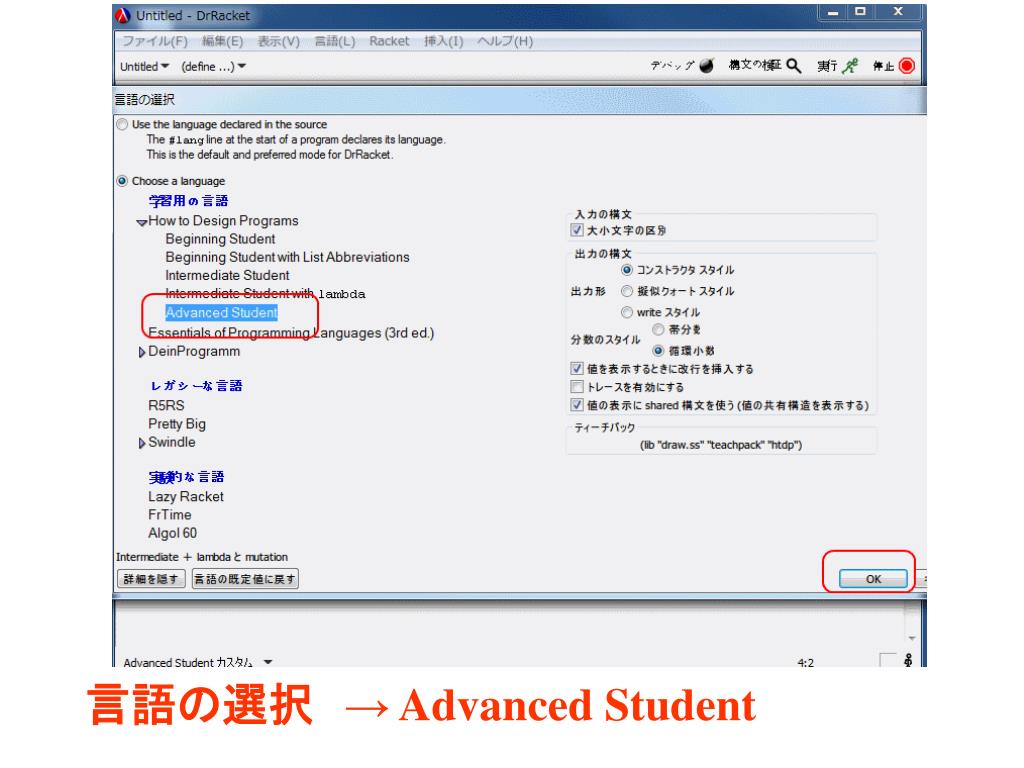The width and height of the screenshot is (1024, 768).
Task: Select the Lazy Racket language
Action: (186, 497)
